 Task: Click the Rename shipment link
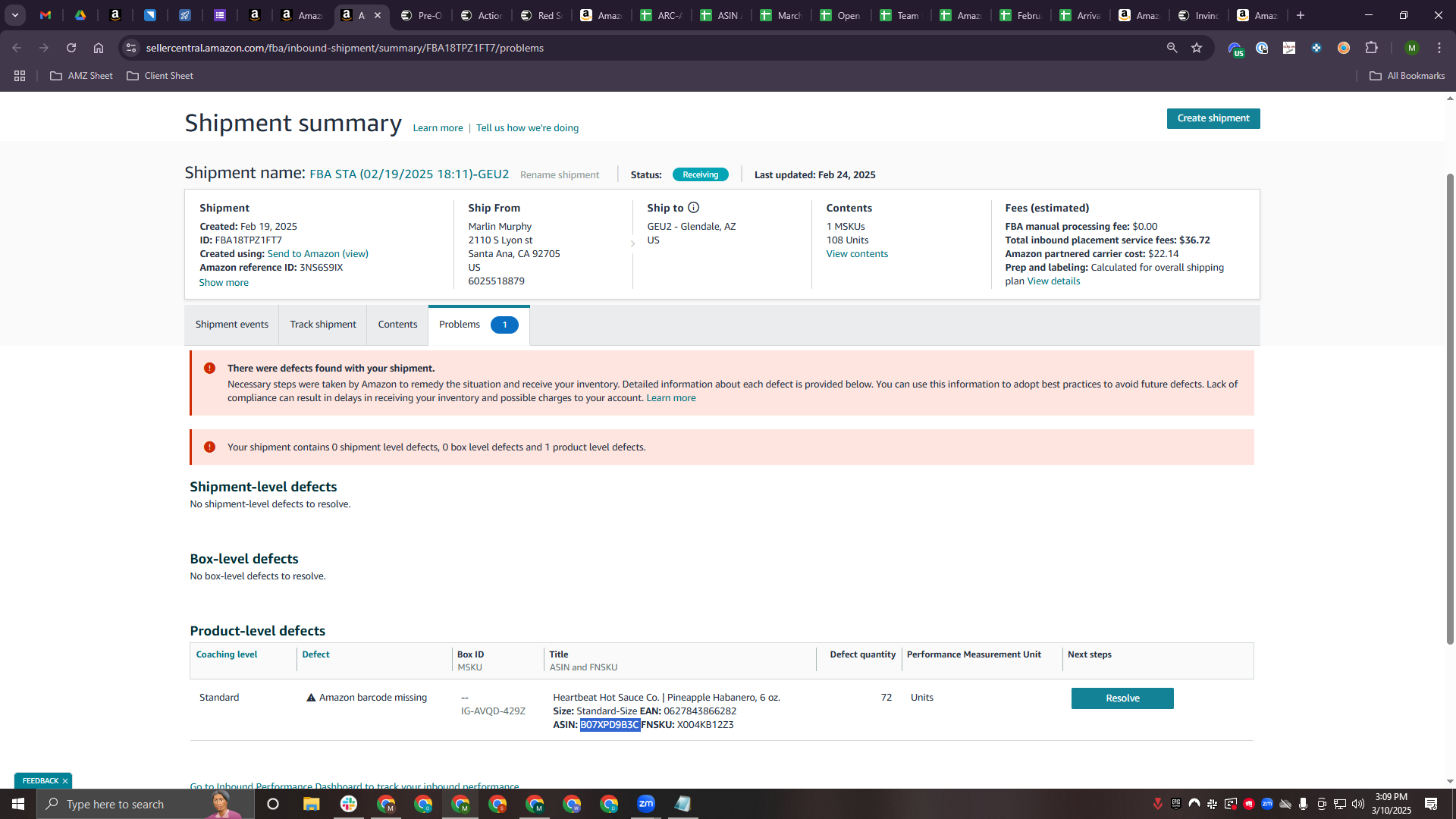[x=560, y=175]
